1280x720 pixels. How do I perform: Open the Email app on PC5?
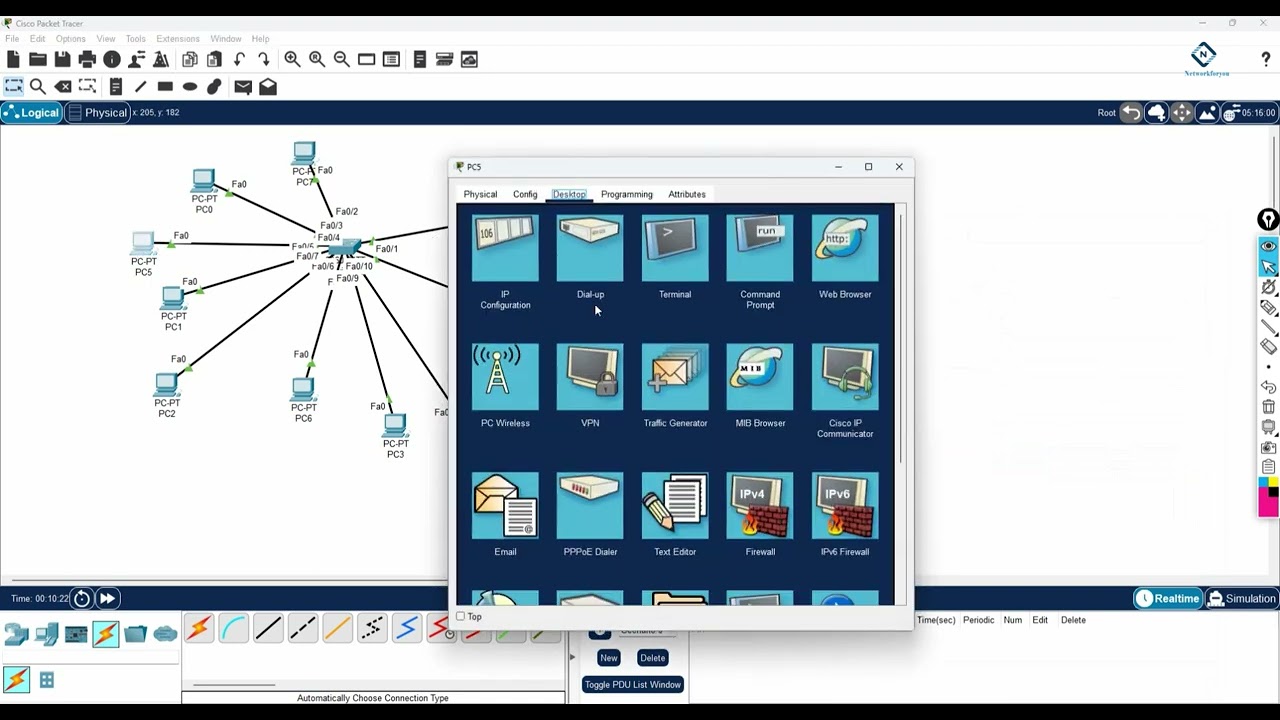point(505,515)
